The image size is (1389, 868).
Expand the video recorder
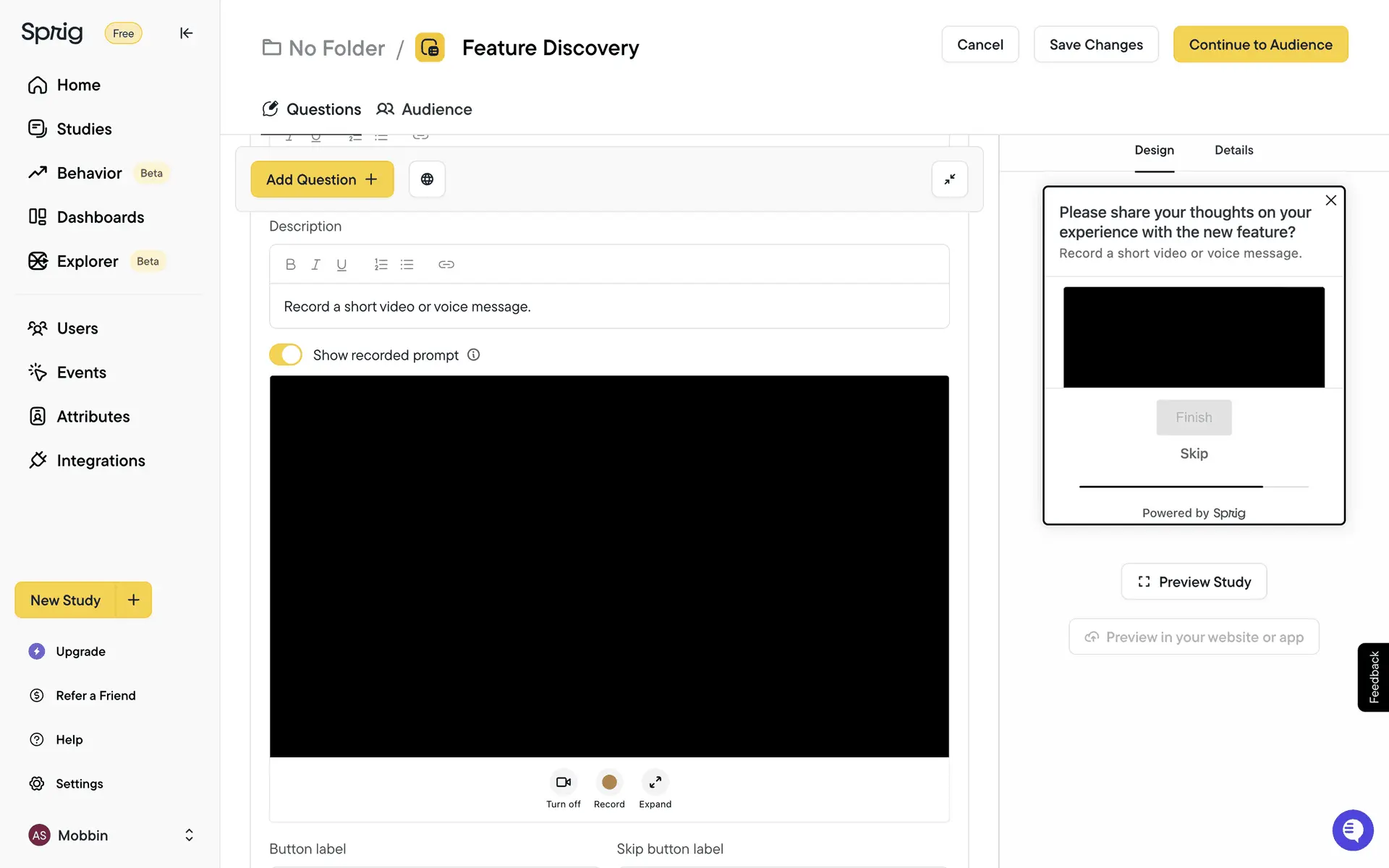click(x=655, y=783)
